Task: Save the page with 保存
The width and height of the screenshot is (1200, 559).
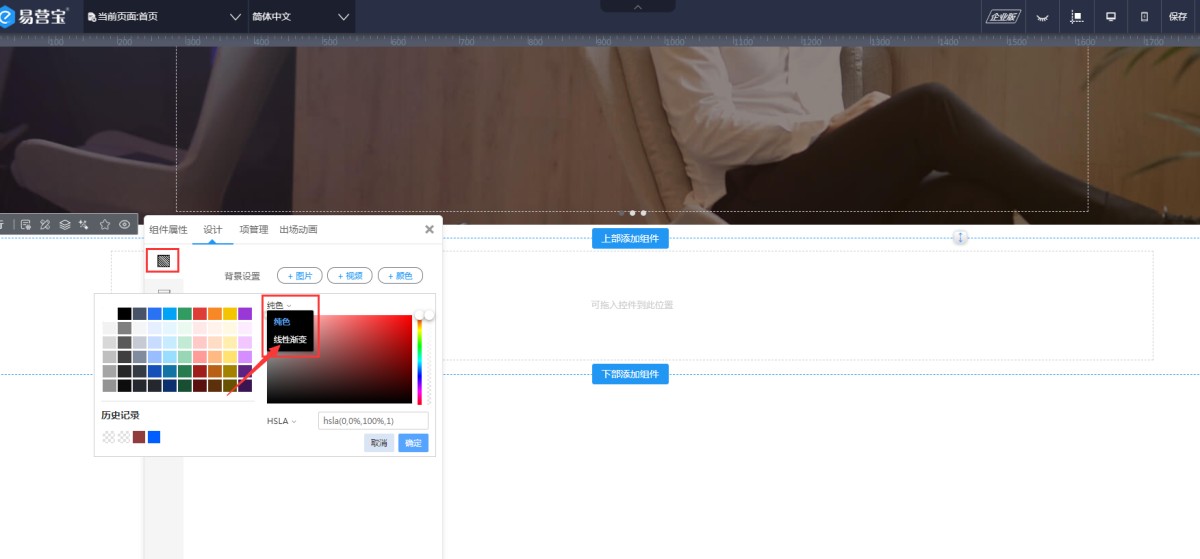Action: tap(1177, 17)
